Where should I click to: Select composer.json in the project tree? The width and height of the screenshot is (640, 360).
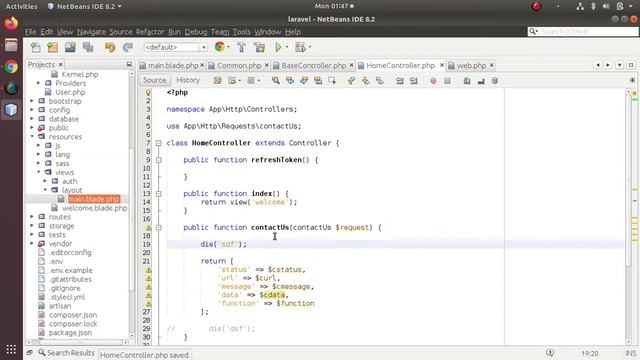(73, 315)
